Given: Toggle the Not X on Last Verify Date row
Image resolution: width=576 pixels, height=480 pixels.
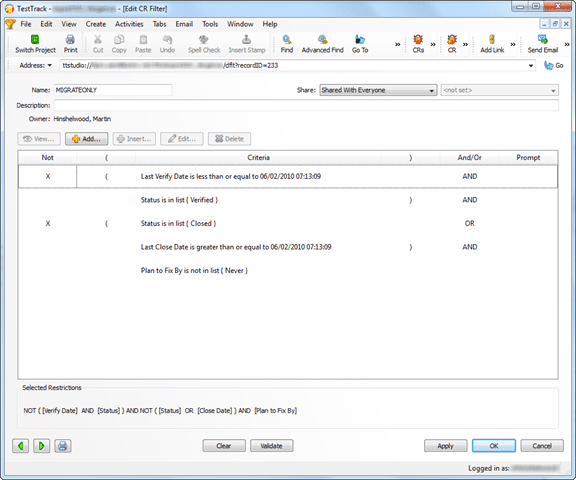Looking at the screenshot, I should coord(48,177).
